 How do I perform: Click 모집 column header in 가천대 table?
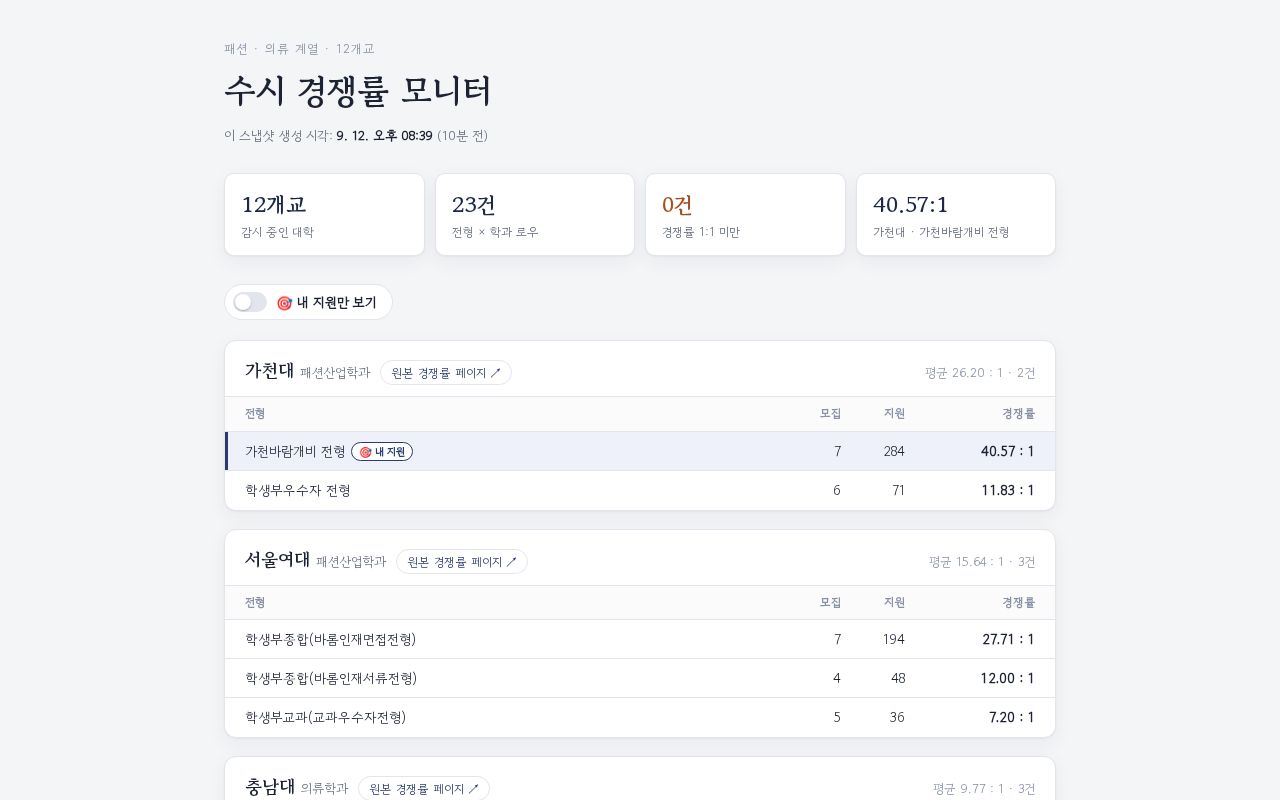pos(830,414)
